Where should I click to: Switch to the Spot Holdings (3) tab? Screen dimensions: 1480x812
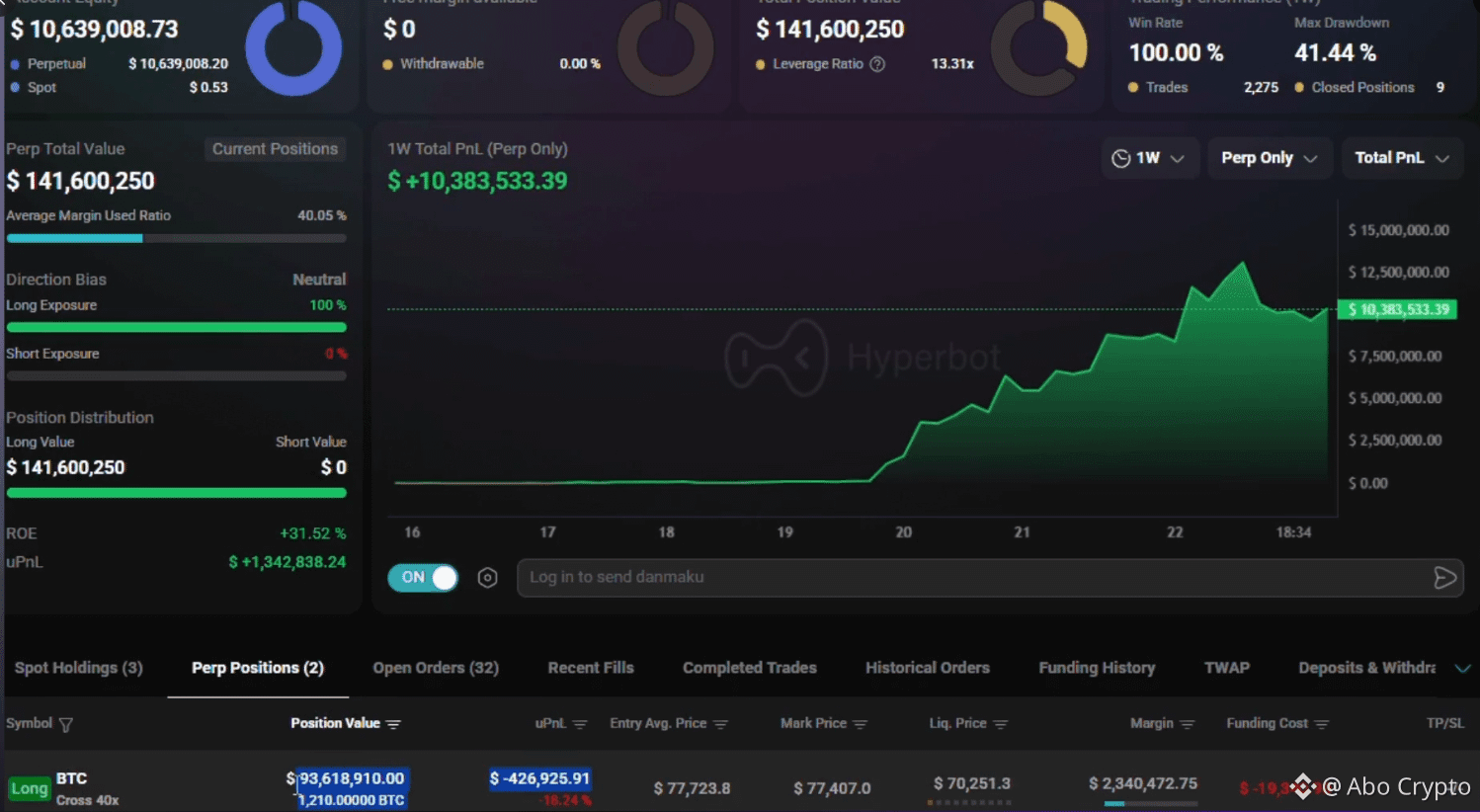(x=79, y=668)
